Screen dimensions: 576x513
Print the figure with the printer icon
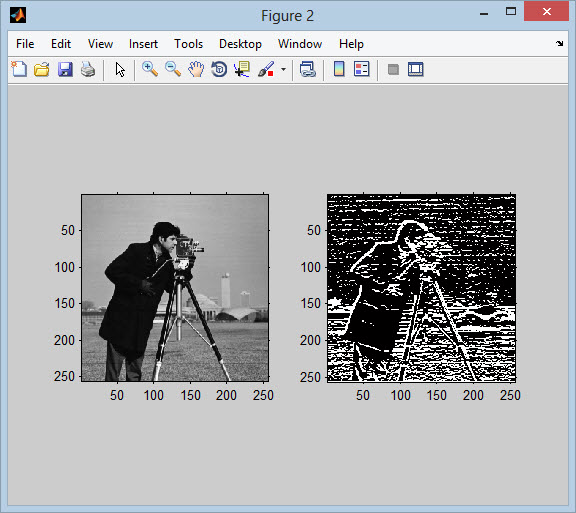88,69
